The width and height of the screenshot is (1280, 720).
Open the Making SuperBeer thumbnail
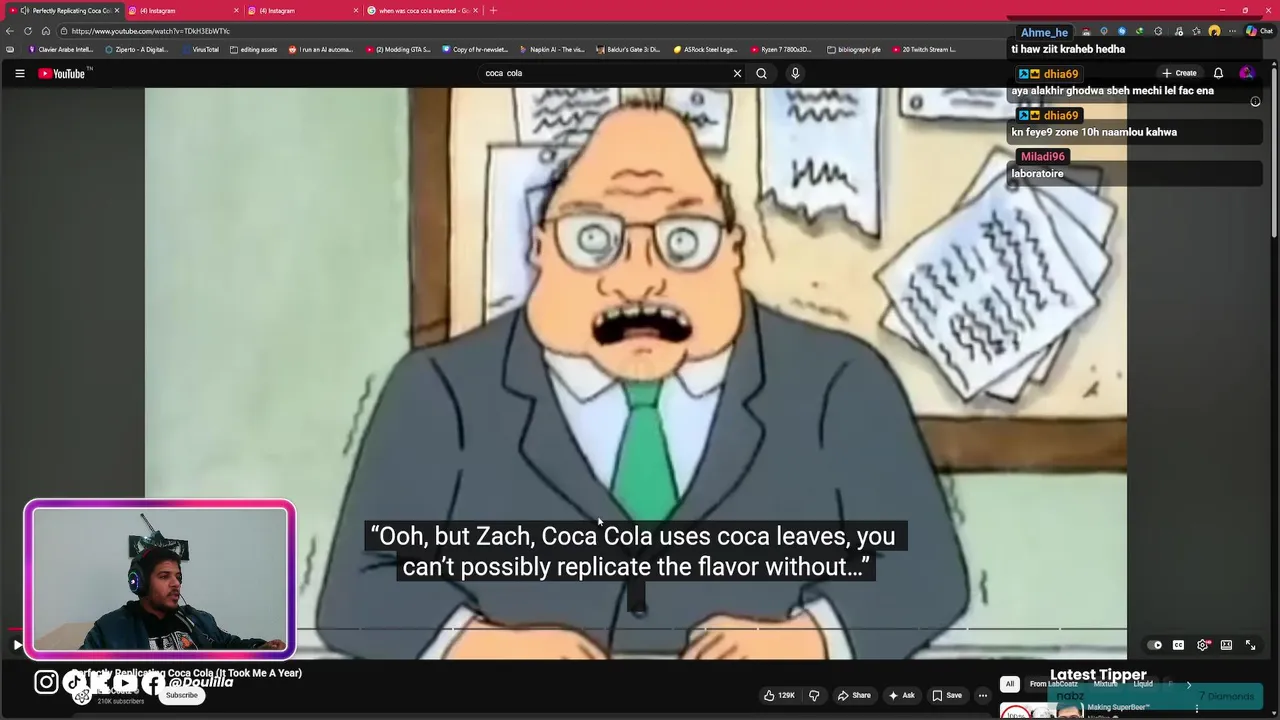1042,711
